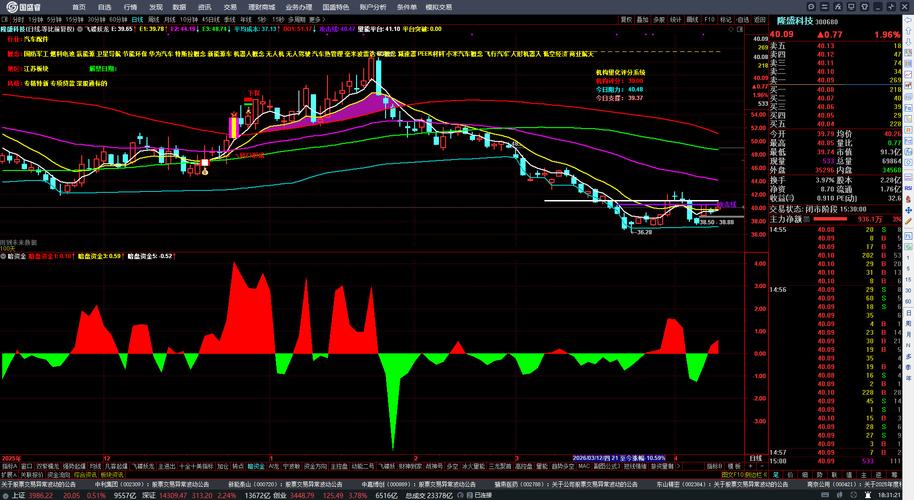Image resolution: width=914 pixels, height=500 pixels.
Task: Click the small diamond icon above price axis
Action: (x=731, y=29)
